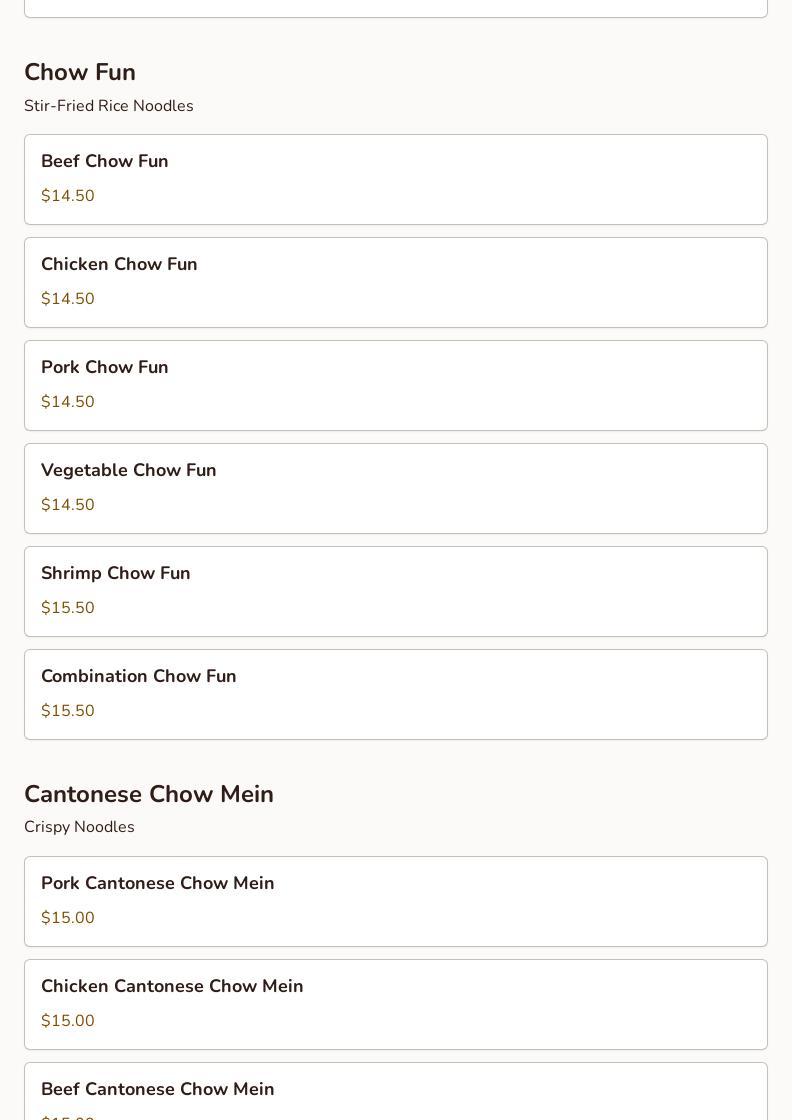
Task: Click the Shrimp Chow Fun card
Action: 396,591
